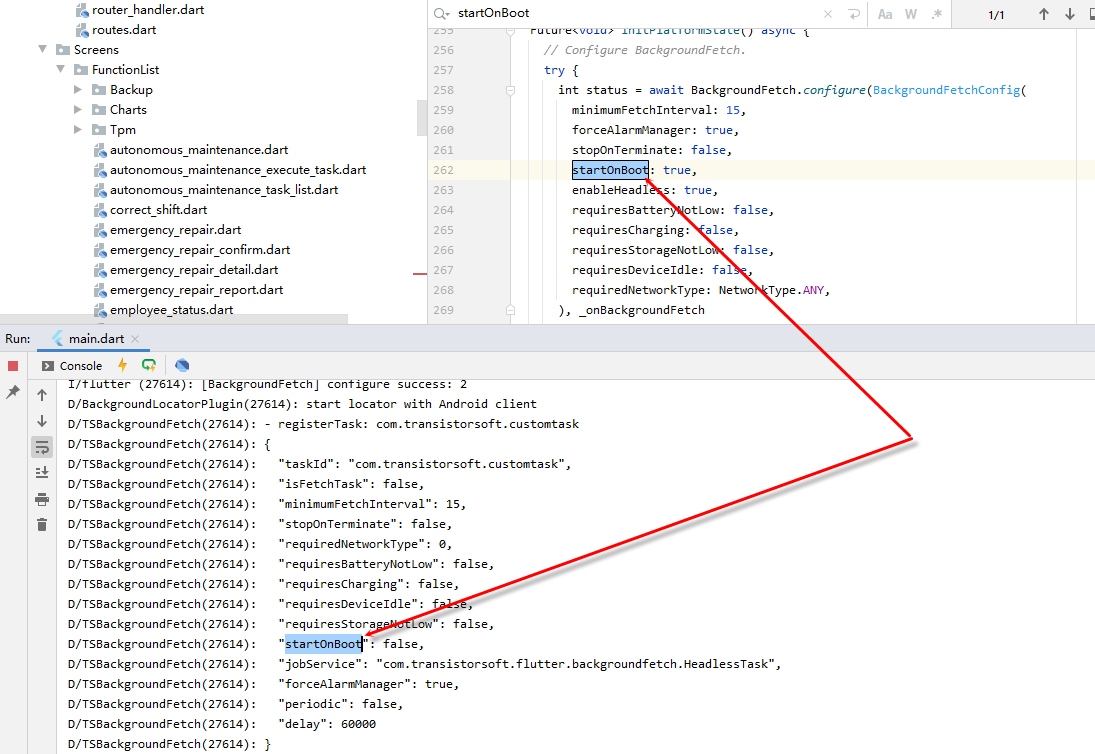Click stopOnTerminate in editor line 261
The width and height of the screenshot is (1095, 754).
(624, 150)
